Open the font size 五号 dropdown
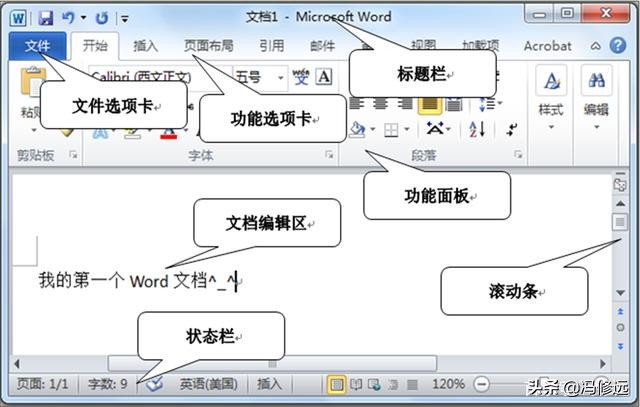Screen dimensions: 640x407 click(x=281, y=77)
